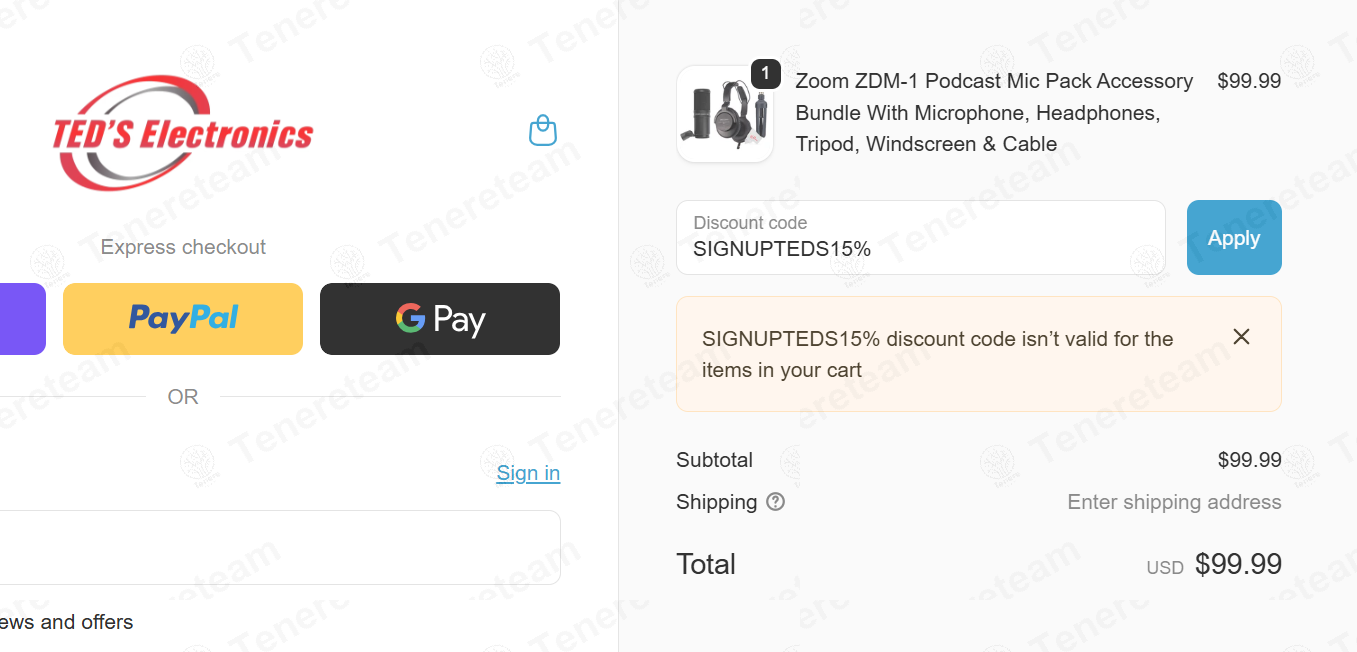Pay with the PayPal express button
The height and width of the screenshot is (652, 1357).
[x=183, y=319]
